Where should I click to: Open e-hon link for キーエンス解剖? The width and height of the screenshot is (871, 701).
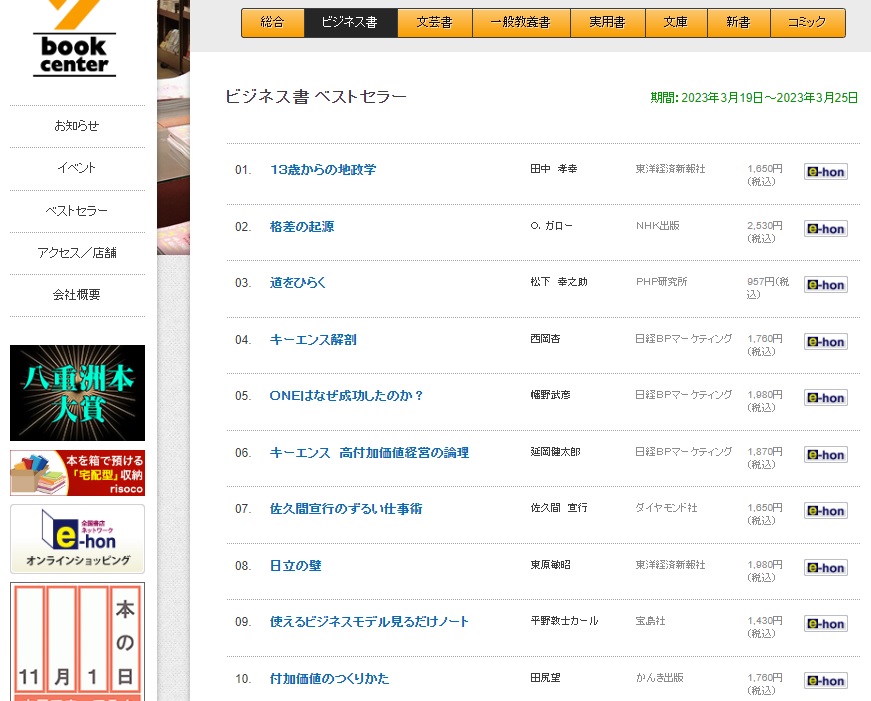pyautogui.click(x=825, y=342)
